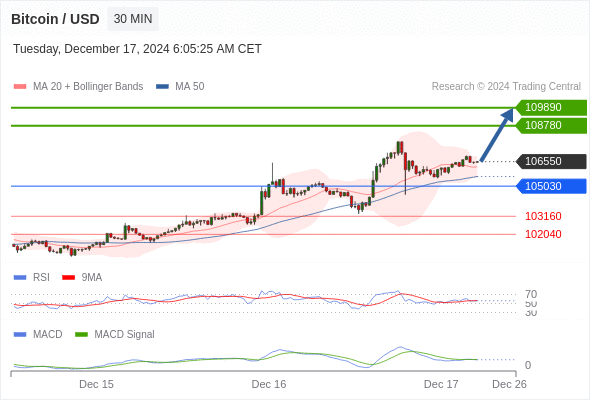The height and width of the screenshot is (400, 590).
Task: Click the blue RSI legend swatch
Action: [20, 278]
